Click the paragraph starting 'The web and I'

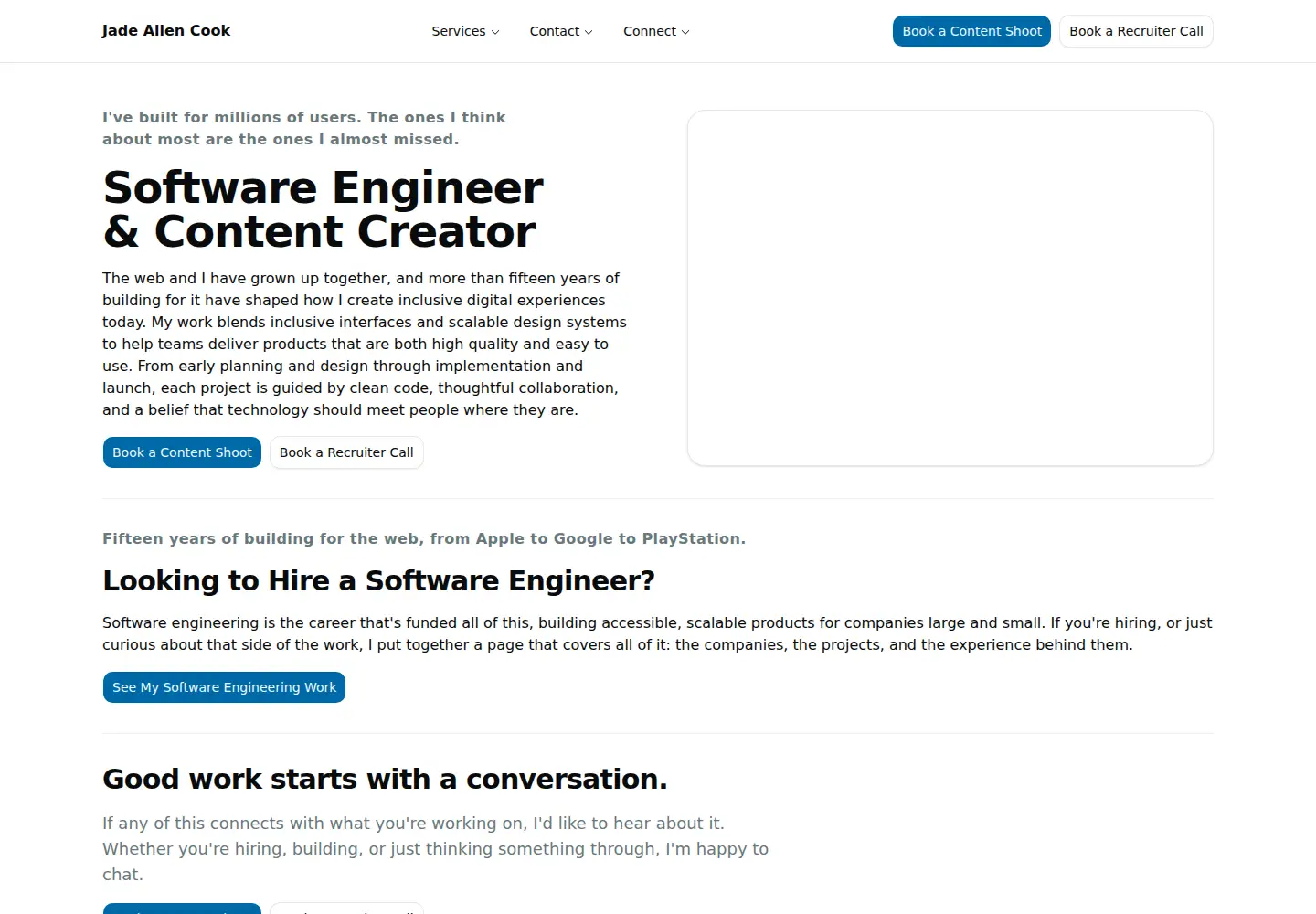[365, 344]
